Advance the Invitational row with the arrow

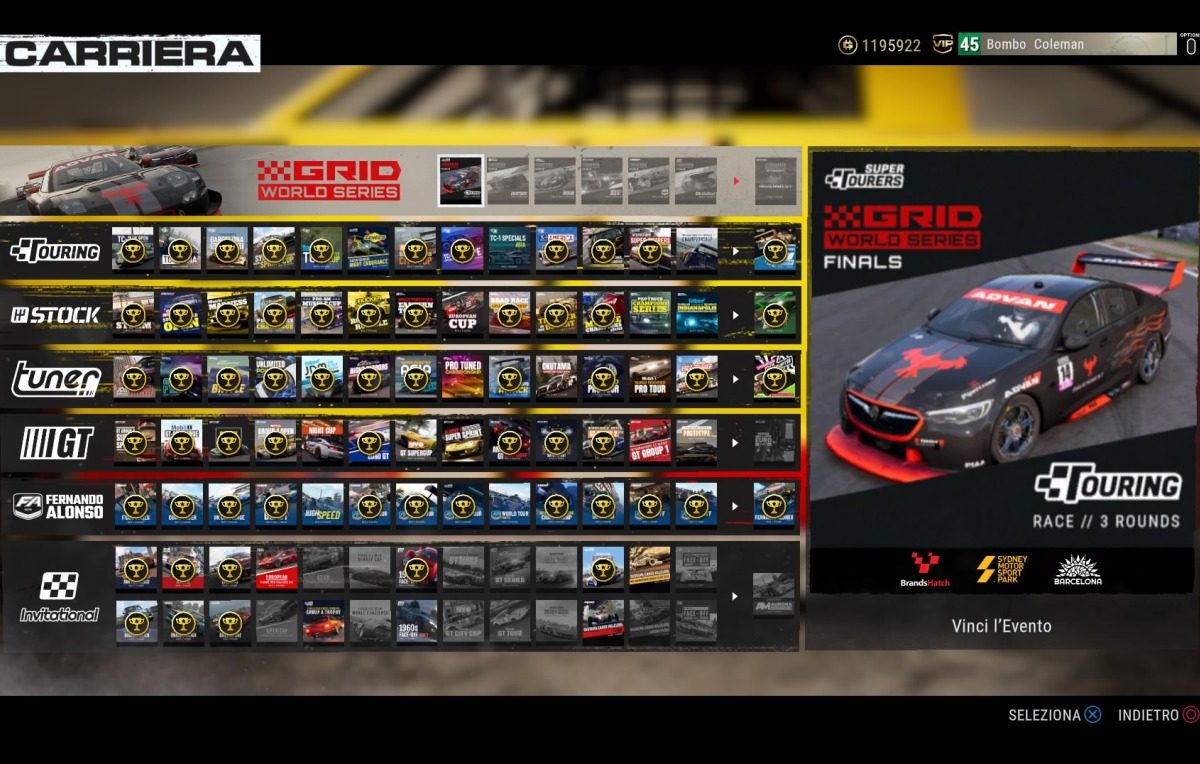737,597
